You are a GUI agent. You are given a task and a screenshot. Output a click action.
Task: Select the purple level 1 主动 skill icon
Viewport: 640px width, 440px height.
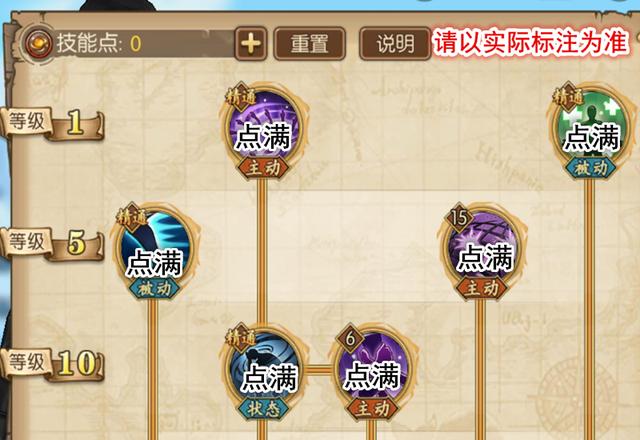[264, 126]
